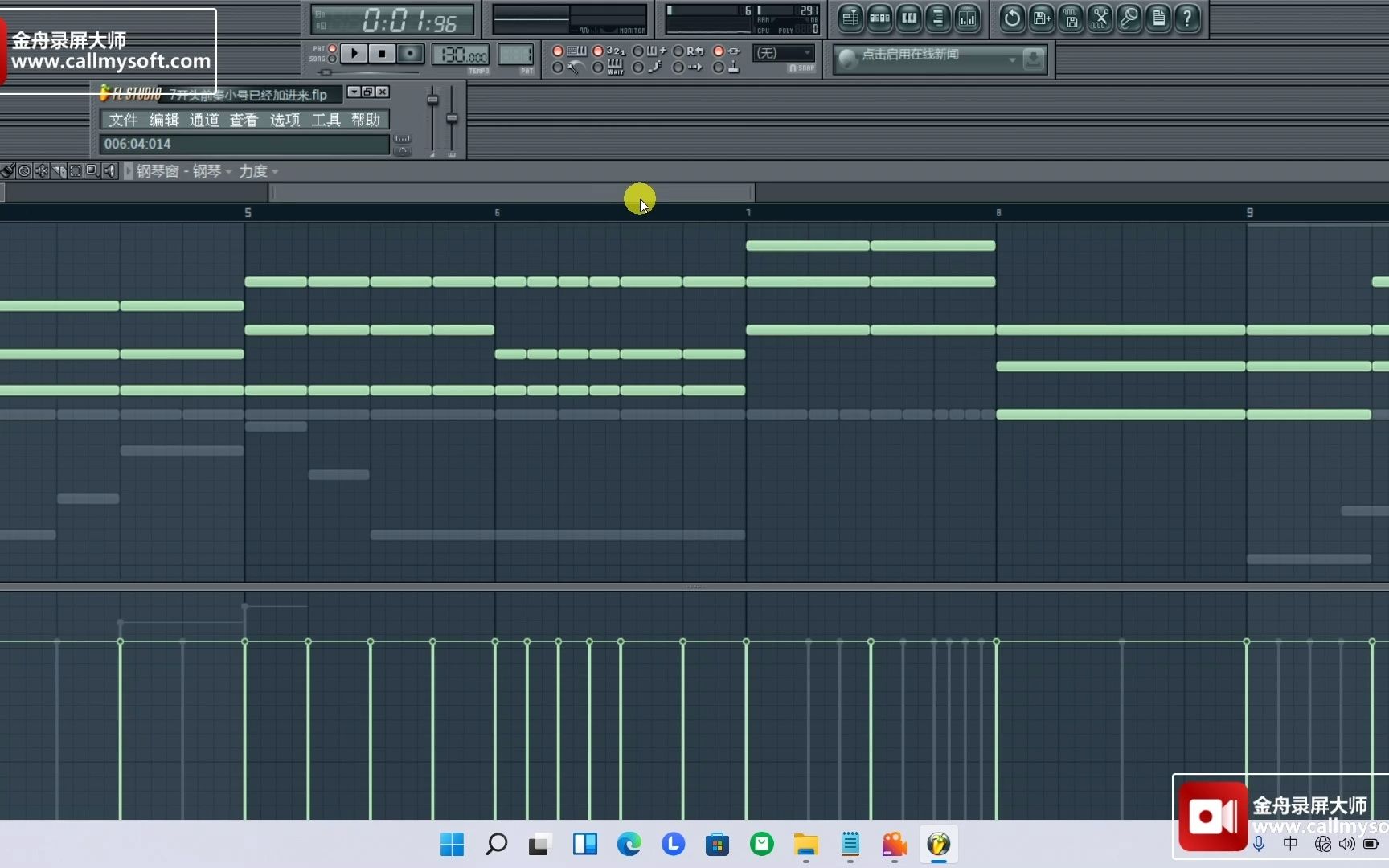Click the Undo icon in the toolbar

pos(1011,18)
